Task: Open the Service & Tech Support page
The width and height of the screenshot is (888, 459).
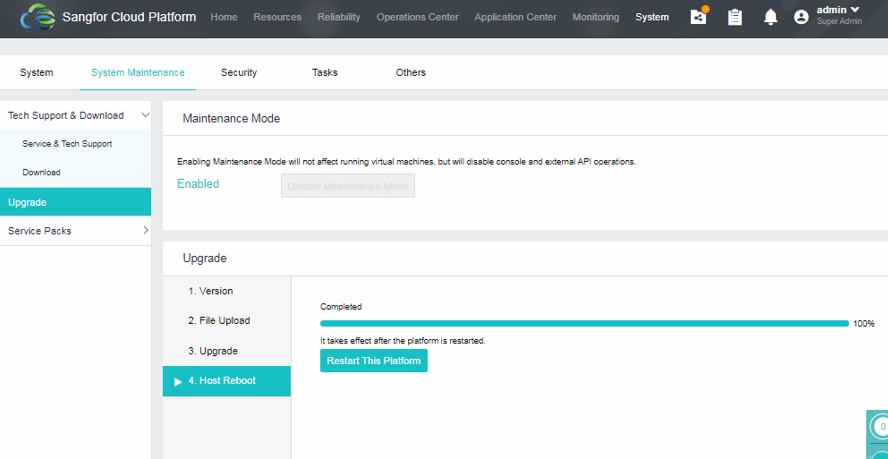Action: tap(67, 144)
